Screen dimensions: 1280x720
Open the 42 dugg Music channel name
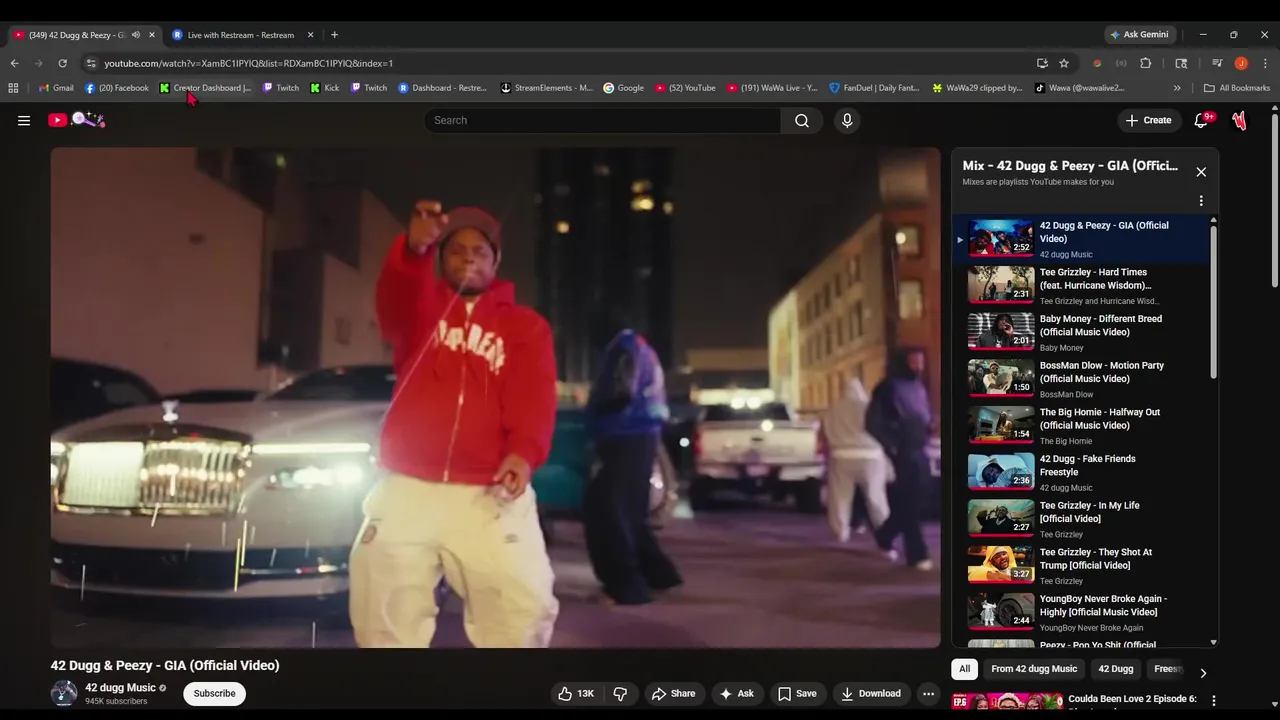pyautogui.click(x=120, y=688)
